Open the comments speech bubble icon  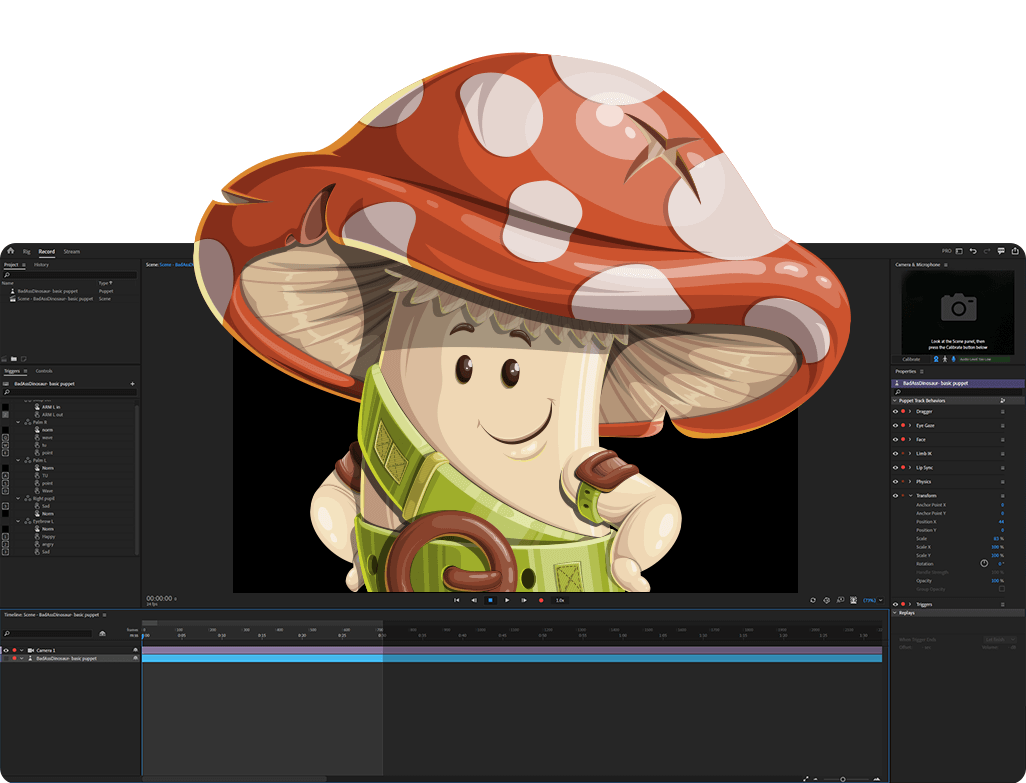(x=1001, y=251)
